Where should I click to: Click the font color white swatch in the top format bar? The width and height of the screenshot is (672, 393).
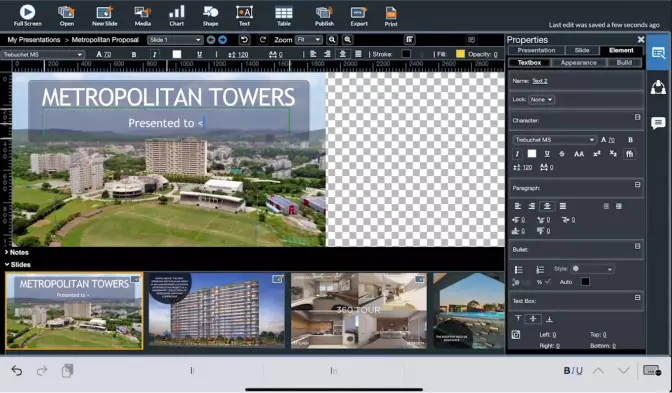tap(177, 54)
